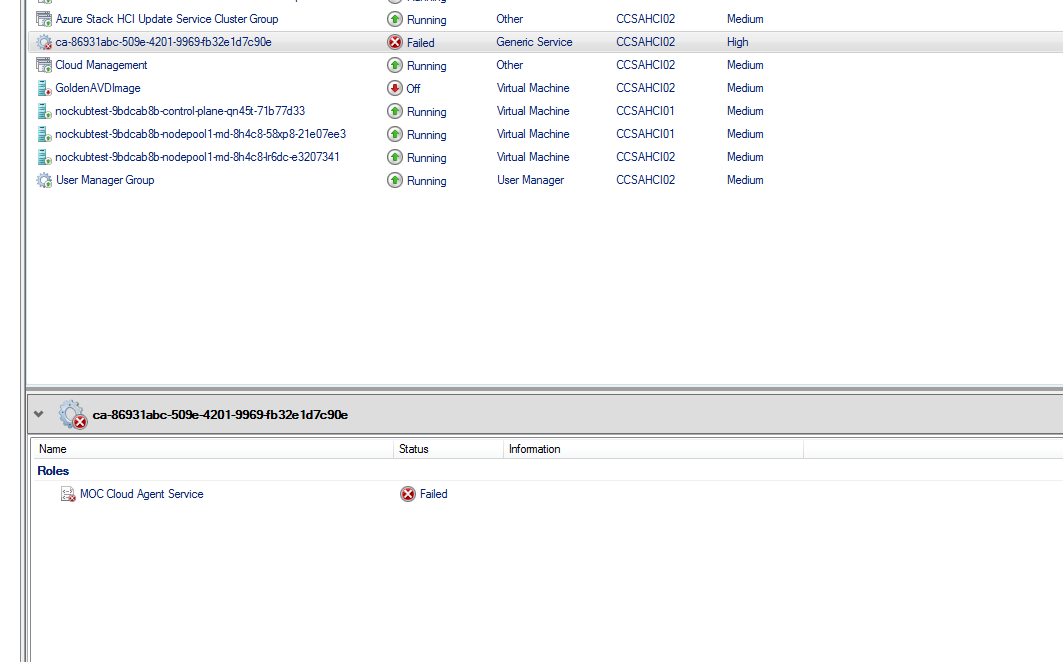Screen dimensions: 1063x662
Task: Select the Azure Stack HCI Update Service Cluster Group icon
Action: tap(44, 19)
